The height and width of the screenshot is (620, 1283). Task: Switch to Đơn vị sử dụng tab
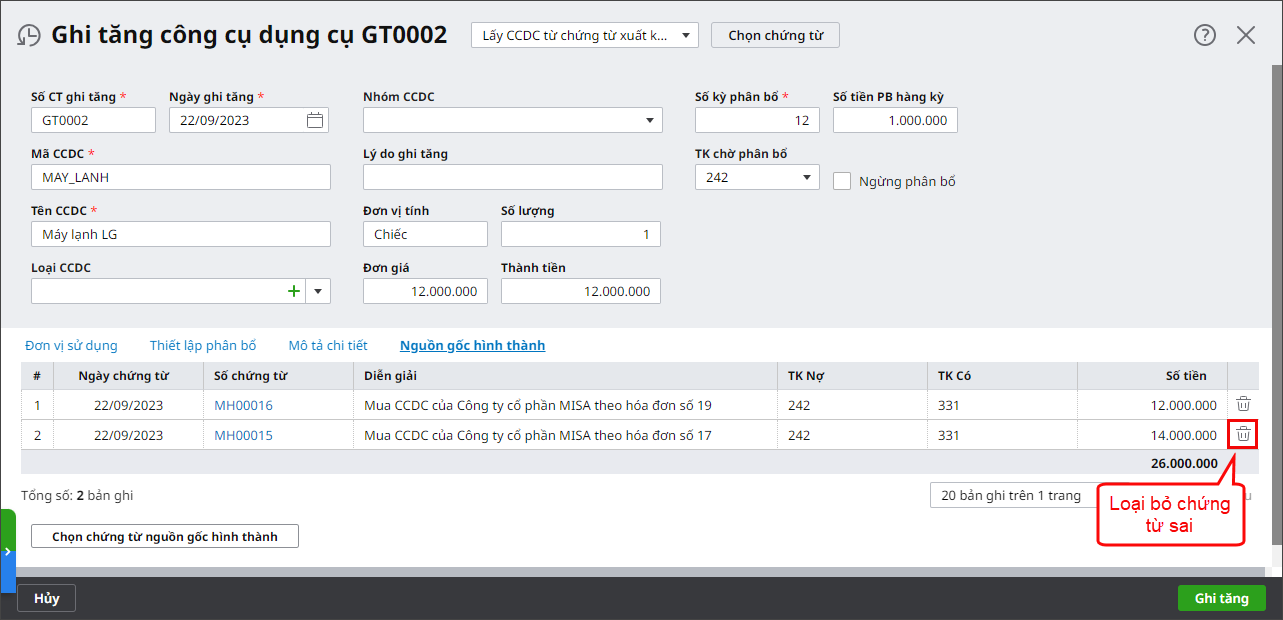pos(71,345)
